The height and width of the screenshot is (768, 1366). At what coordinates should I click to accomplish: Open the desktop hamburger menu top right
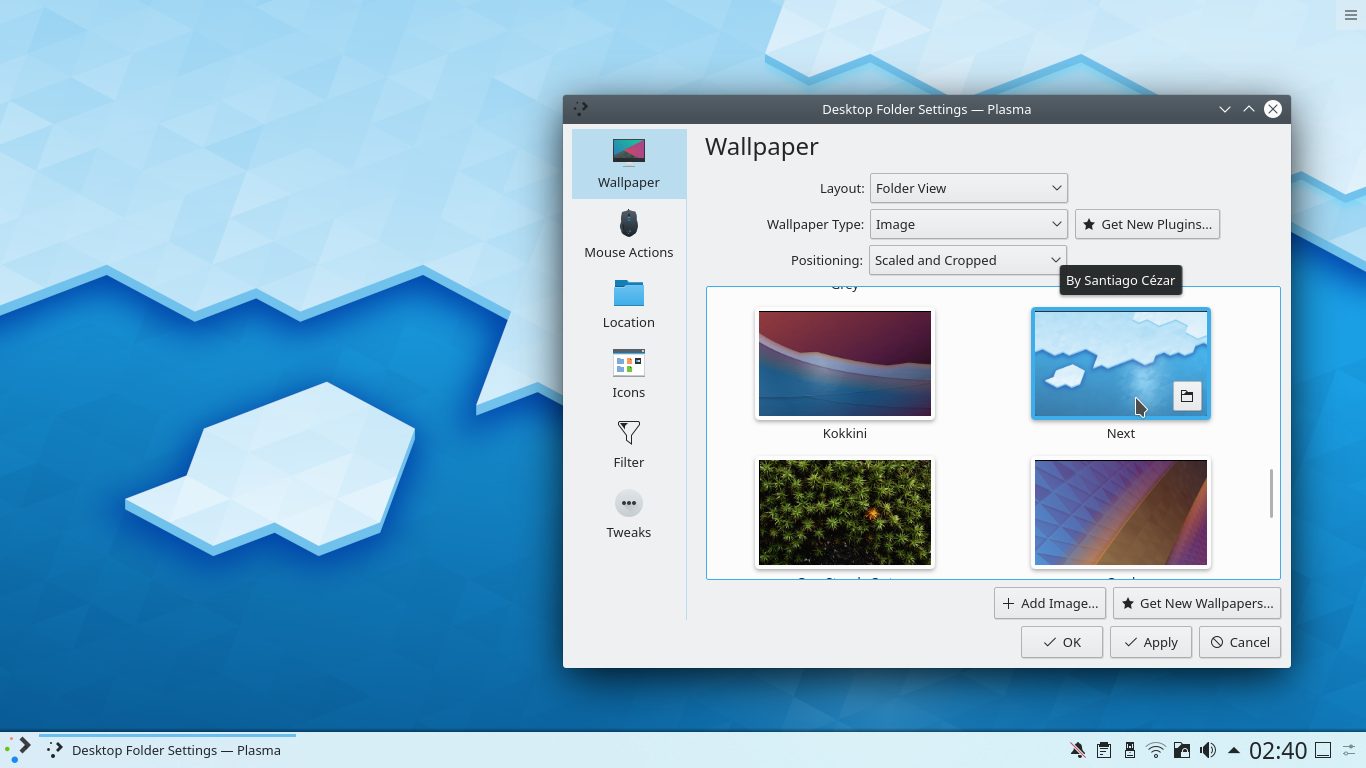click(x=1350, y=15)
